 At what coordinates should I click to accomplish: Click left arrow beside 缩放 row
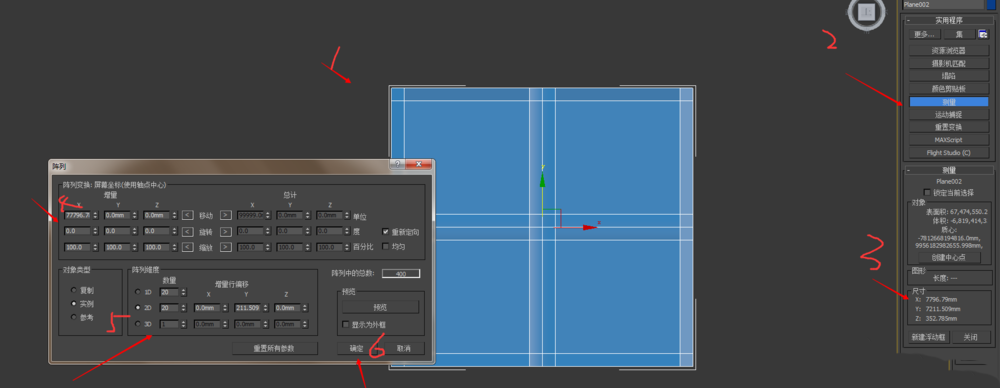click(x=188, y=247)
